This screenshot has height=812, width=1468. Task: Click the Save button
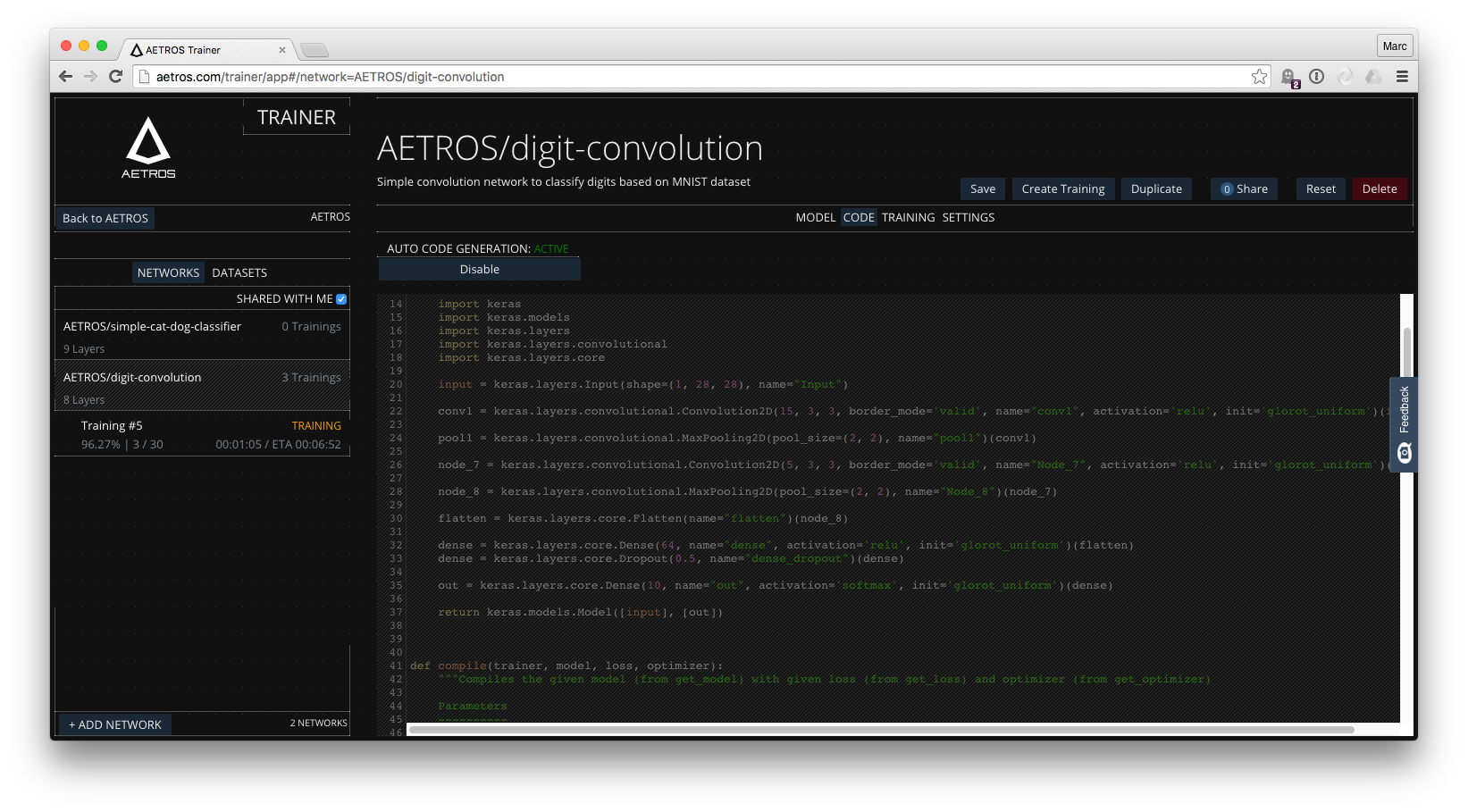pos(983,188)
